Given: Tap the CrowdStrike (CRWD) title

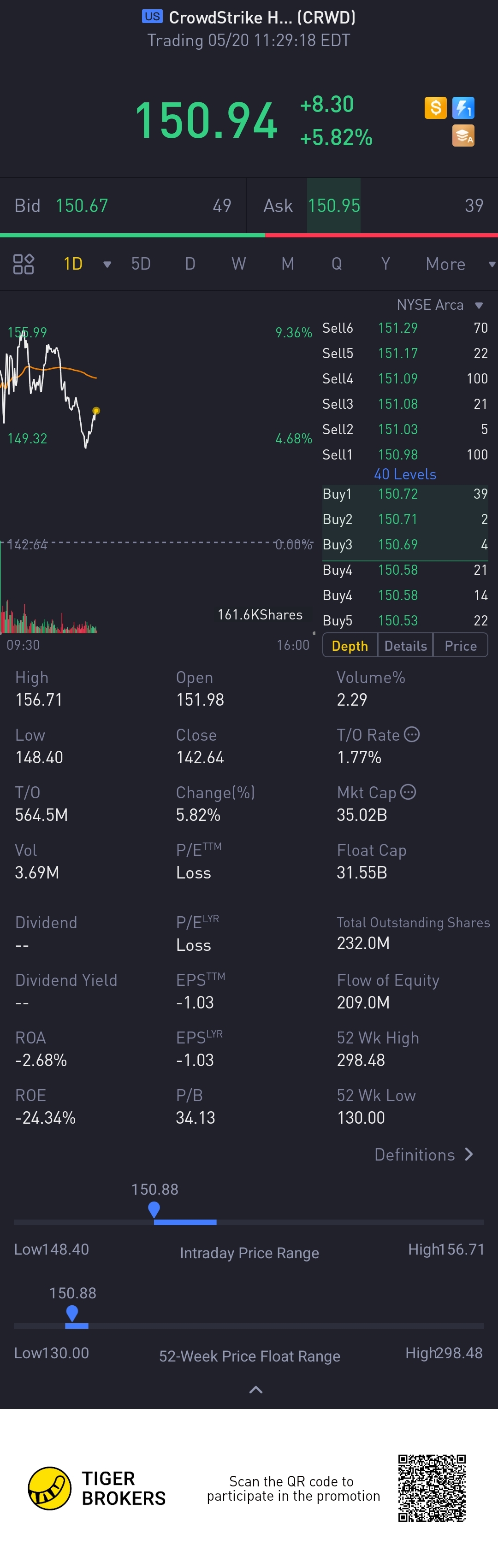Looking at the screenshot, I should (262, 18).
